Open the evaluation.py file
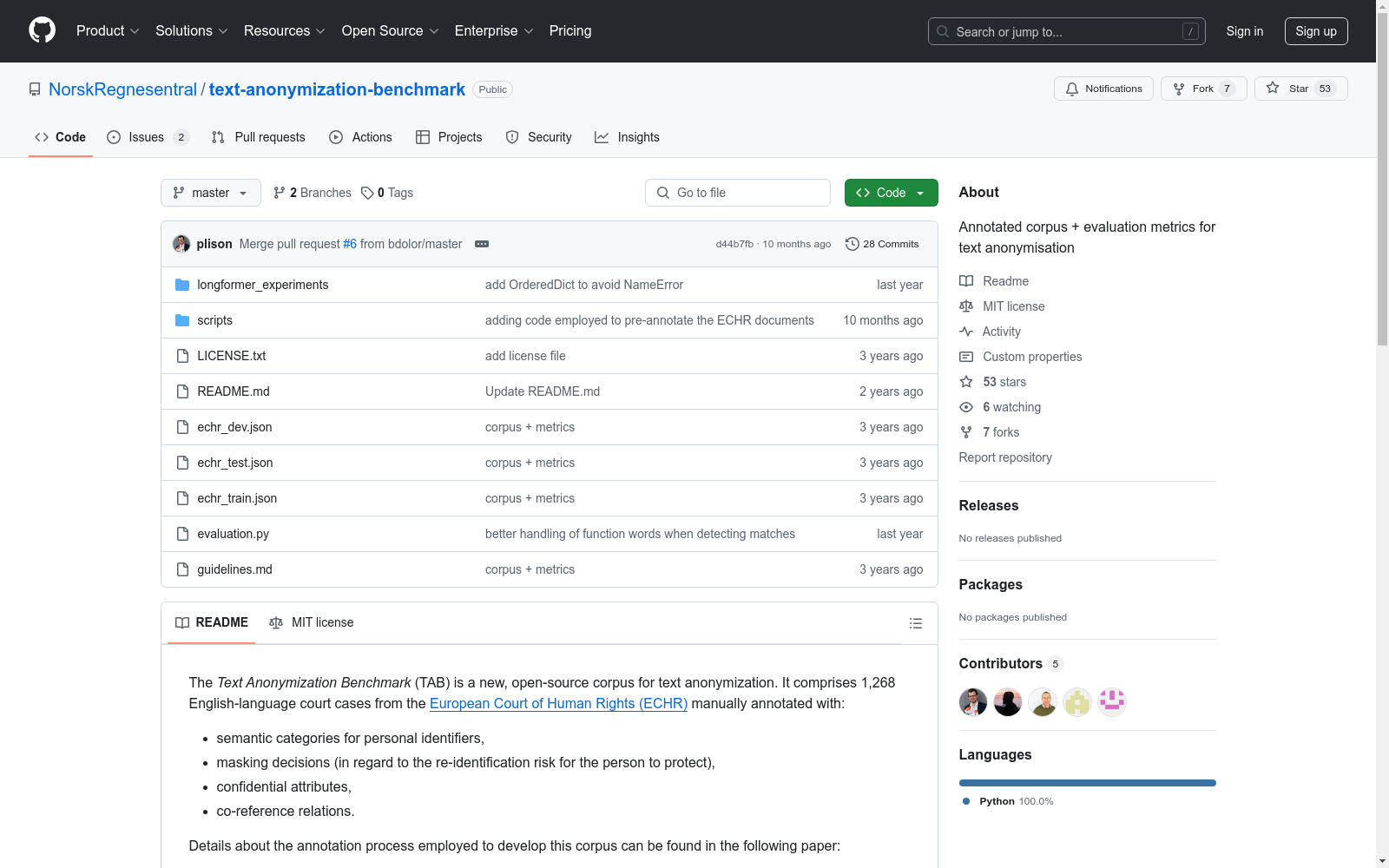The height and width of the screenshot is (868, 1389). click(234, 534)
